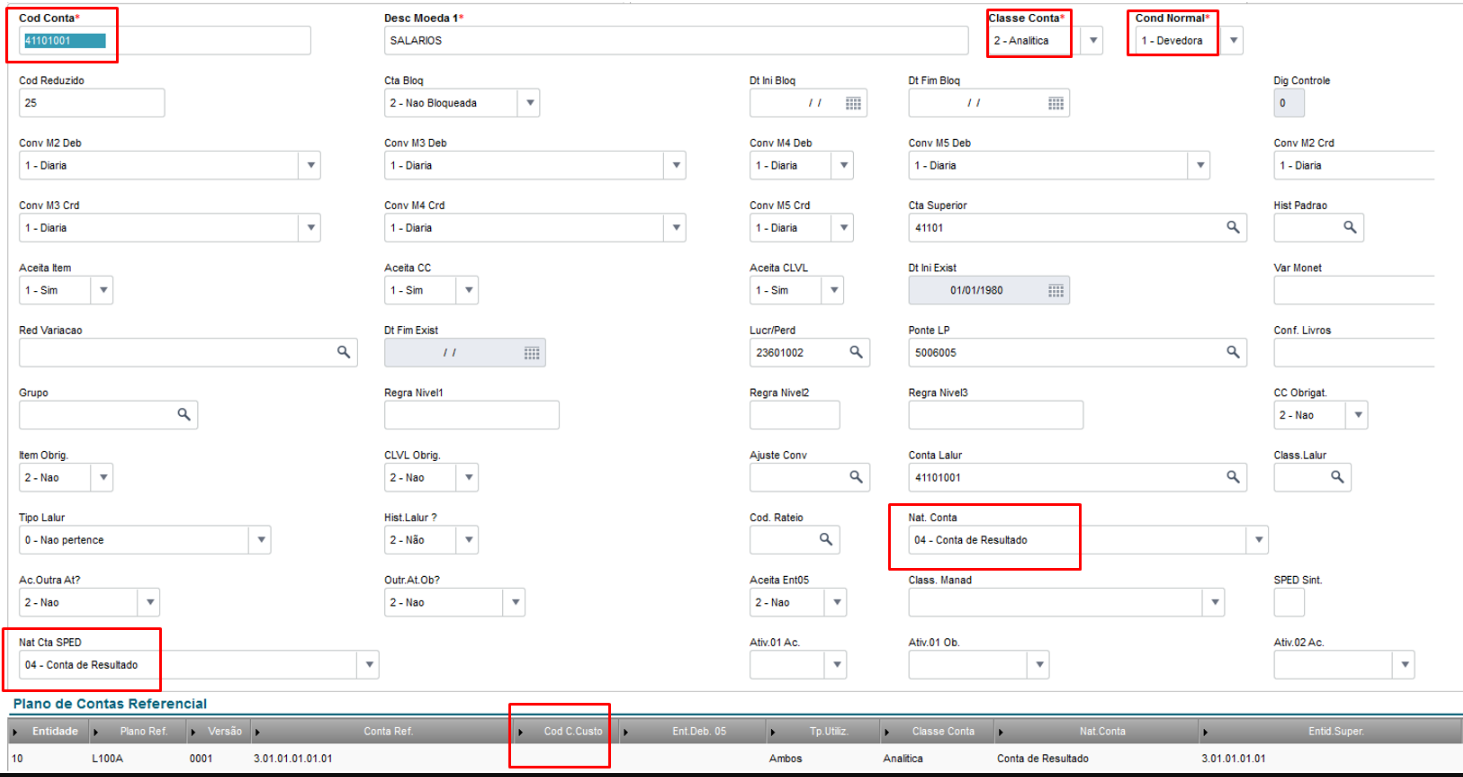
Task: Select the 3.01.01.01.01.01 Conta Ref. cell
Action: (x=293, y=759)
